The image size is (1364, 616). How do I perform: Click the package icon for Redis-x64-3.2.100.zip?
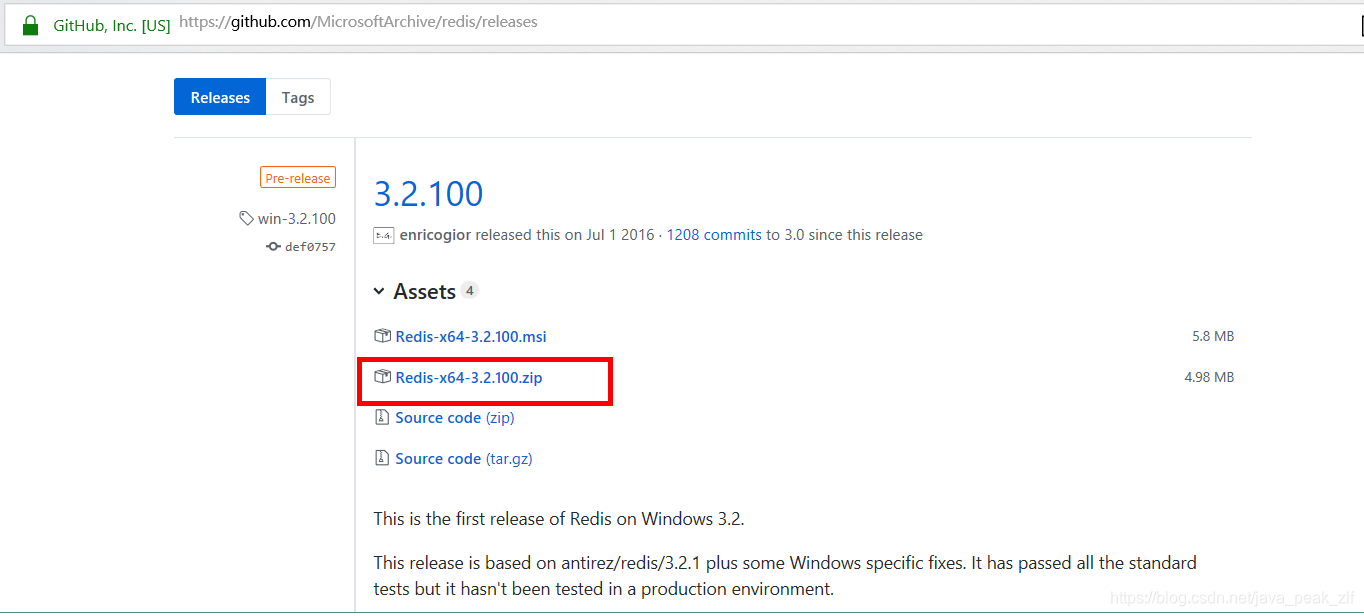coord(382,377)
